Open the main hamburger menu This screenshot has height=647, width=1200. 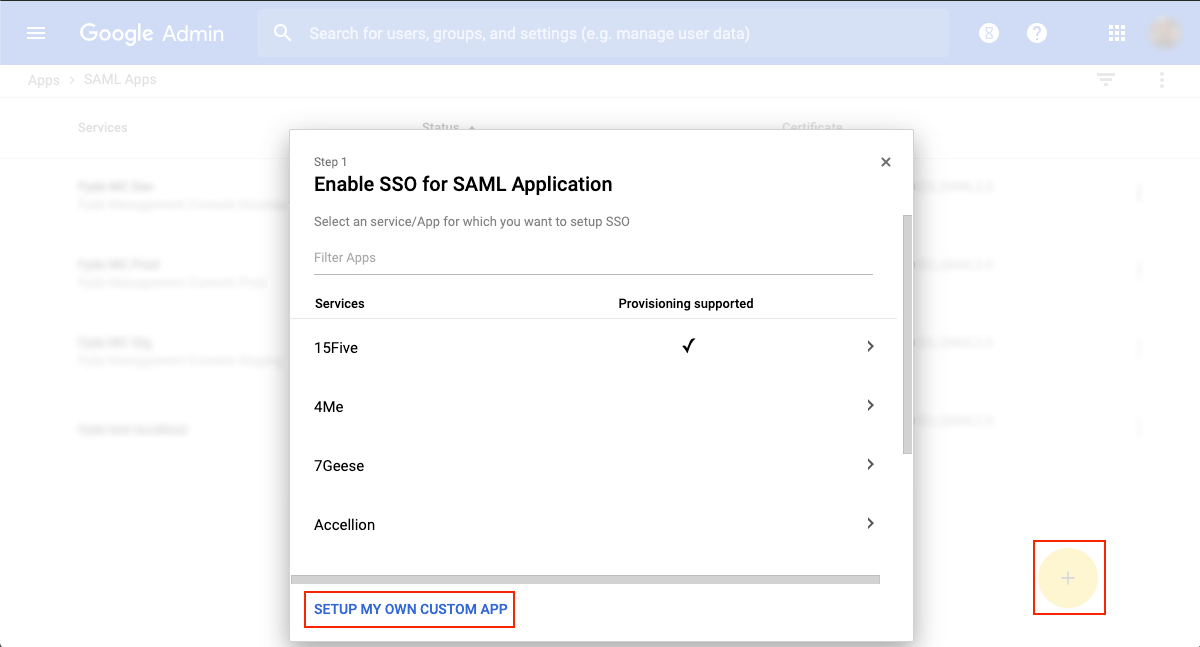[x=36, y=33]
